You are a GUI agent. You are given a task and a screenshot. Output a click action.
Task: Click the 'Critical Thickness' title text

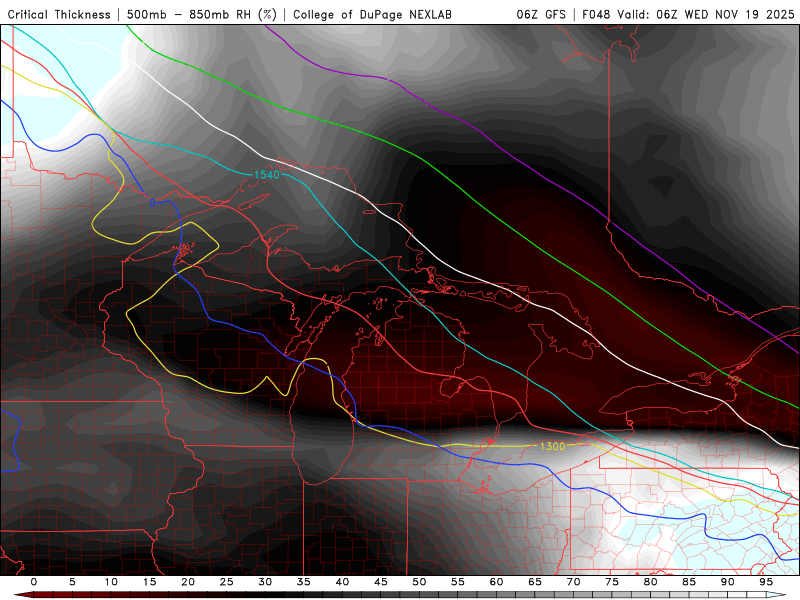pyautogui.click(x=59, y=15)
